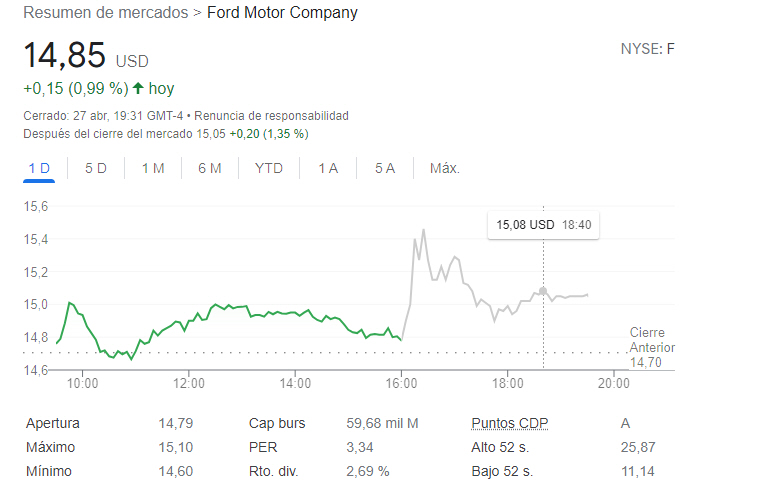
Task: Click the Puntos CDP label
Action: click(x=509, y=423)
